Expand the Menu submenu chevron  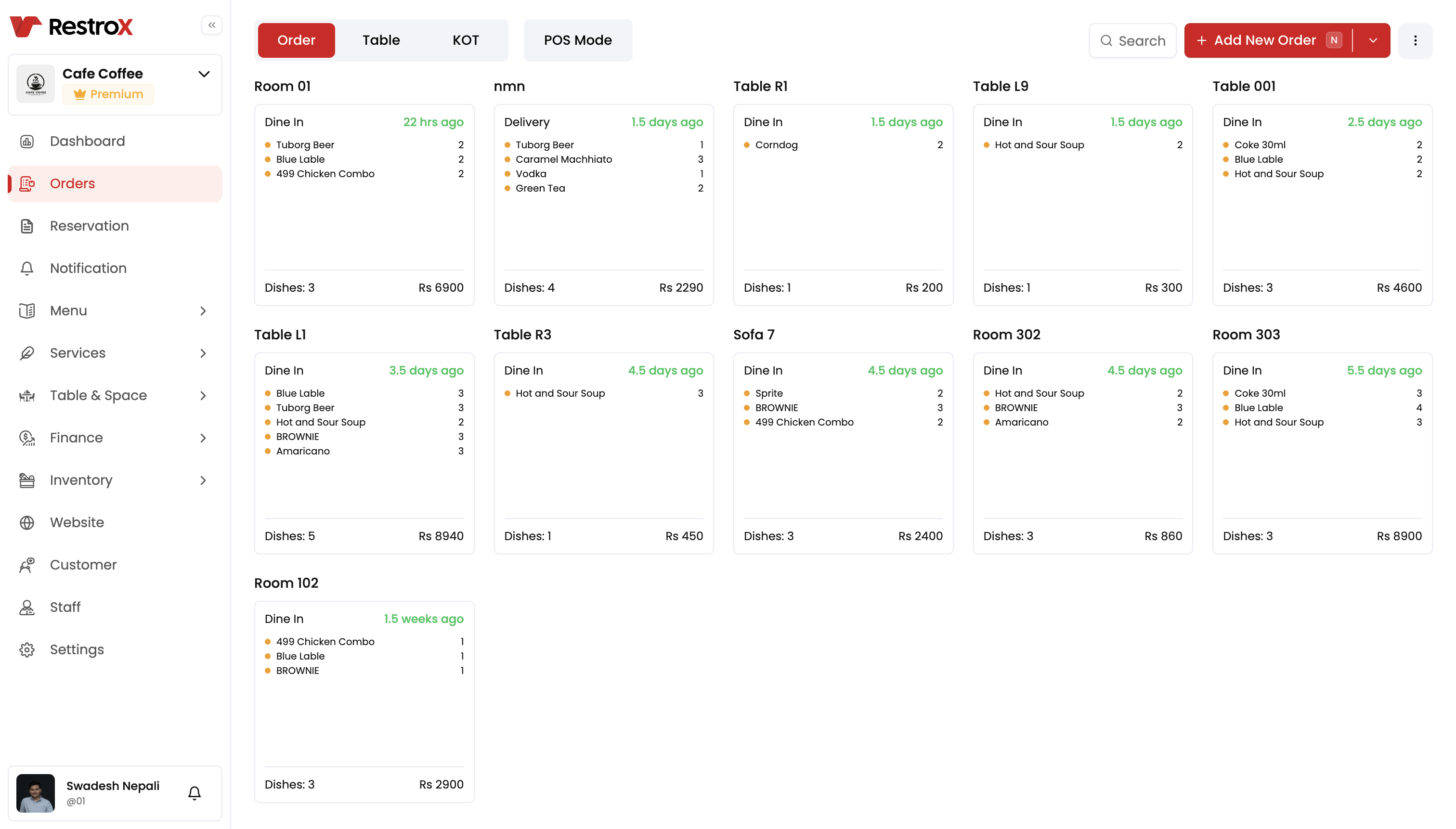(203, 311)
